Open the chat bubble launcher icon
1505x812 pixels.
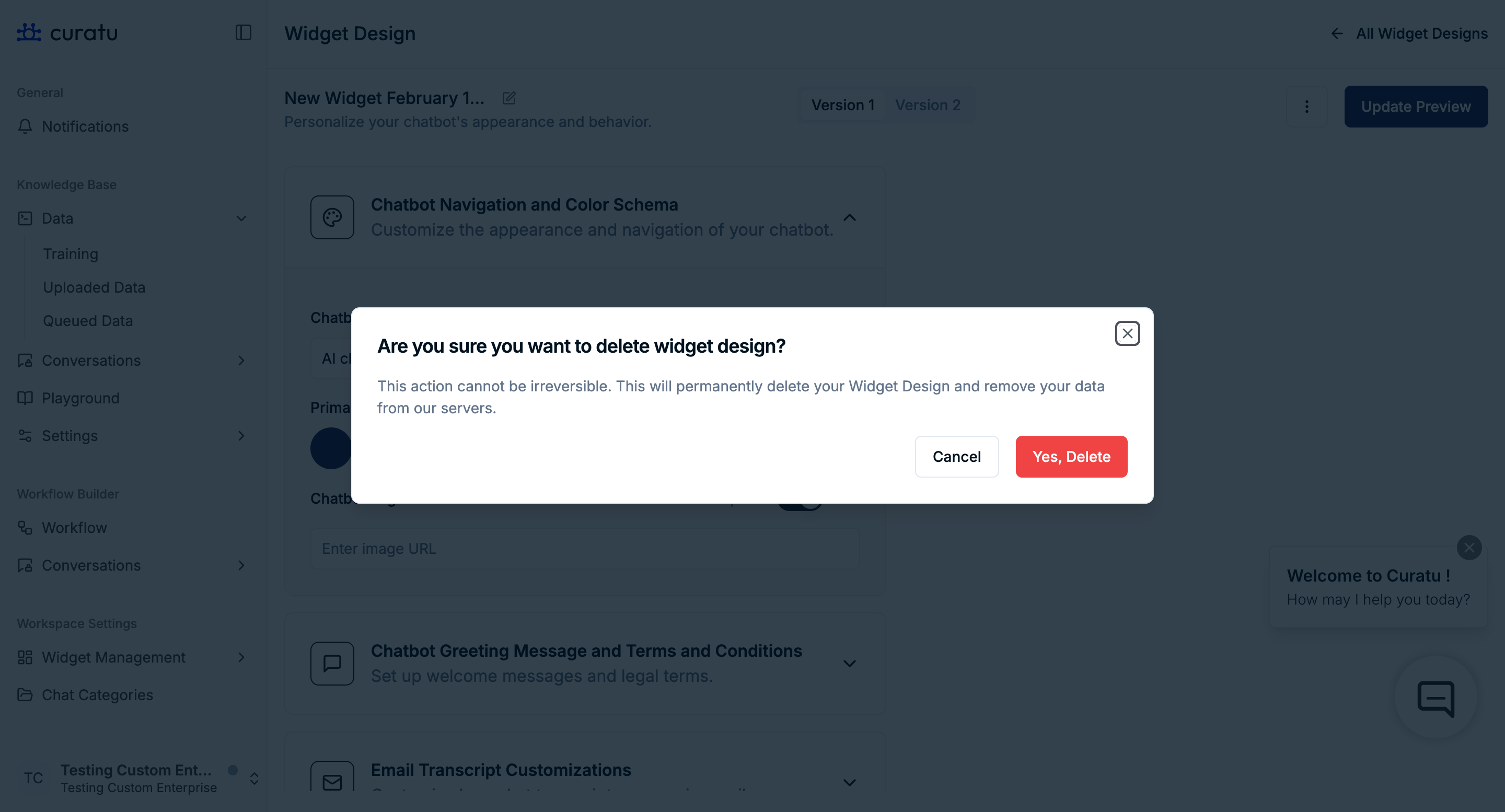point(1435,698)
